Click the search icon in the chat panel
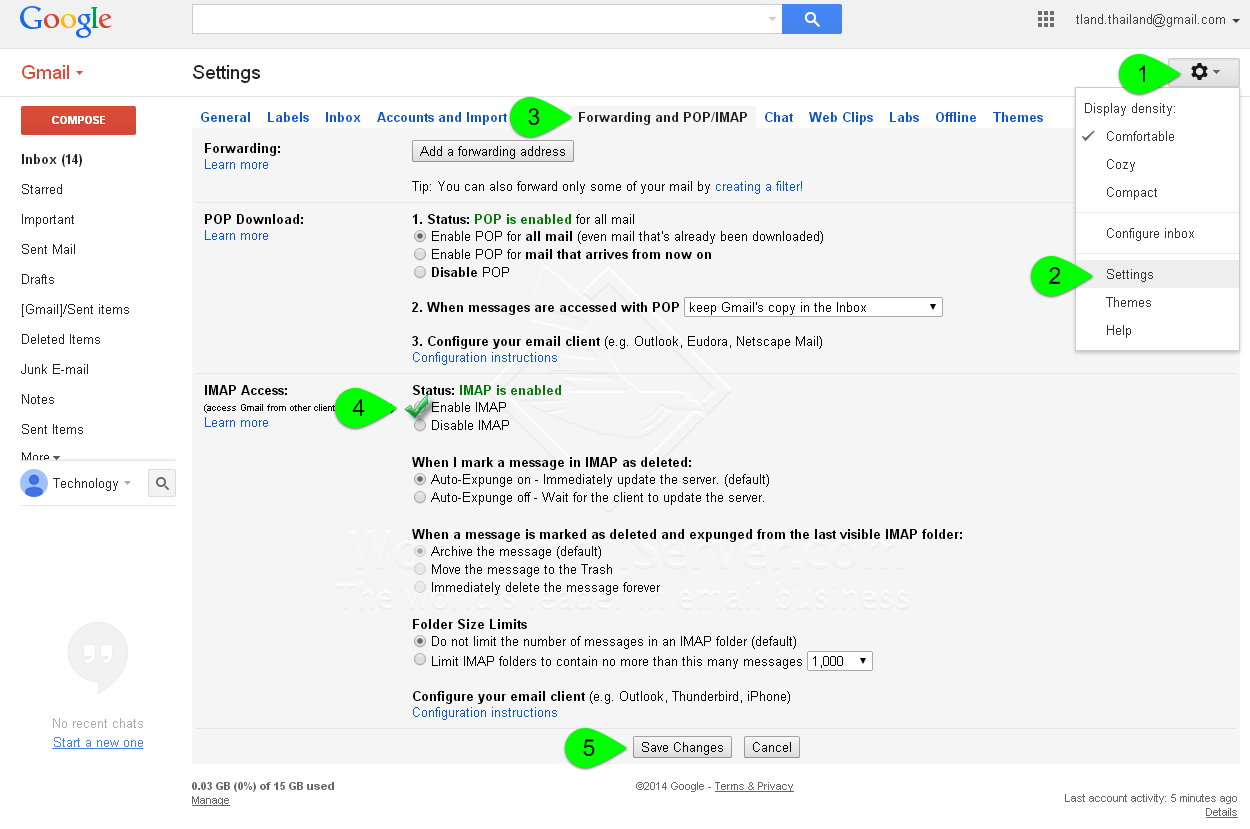The height and width of the screenshot is (829, 1250). (161, 483)
